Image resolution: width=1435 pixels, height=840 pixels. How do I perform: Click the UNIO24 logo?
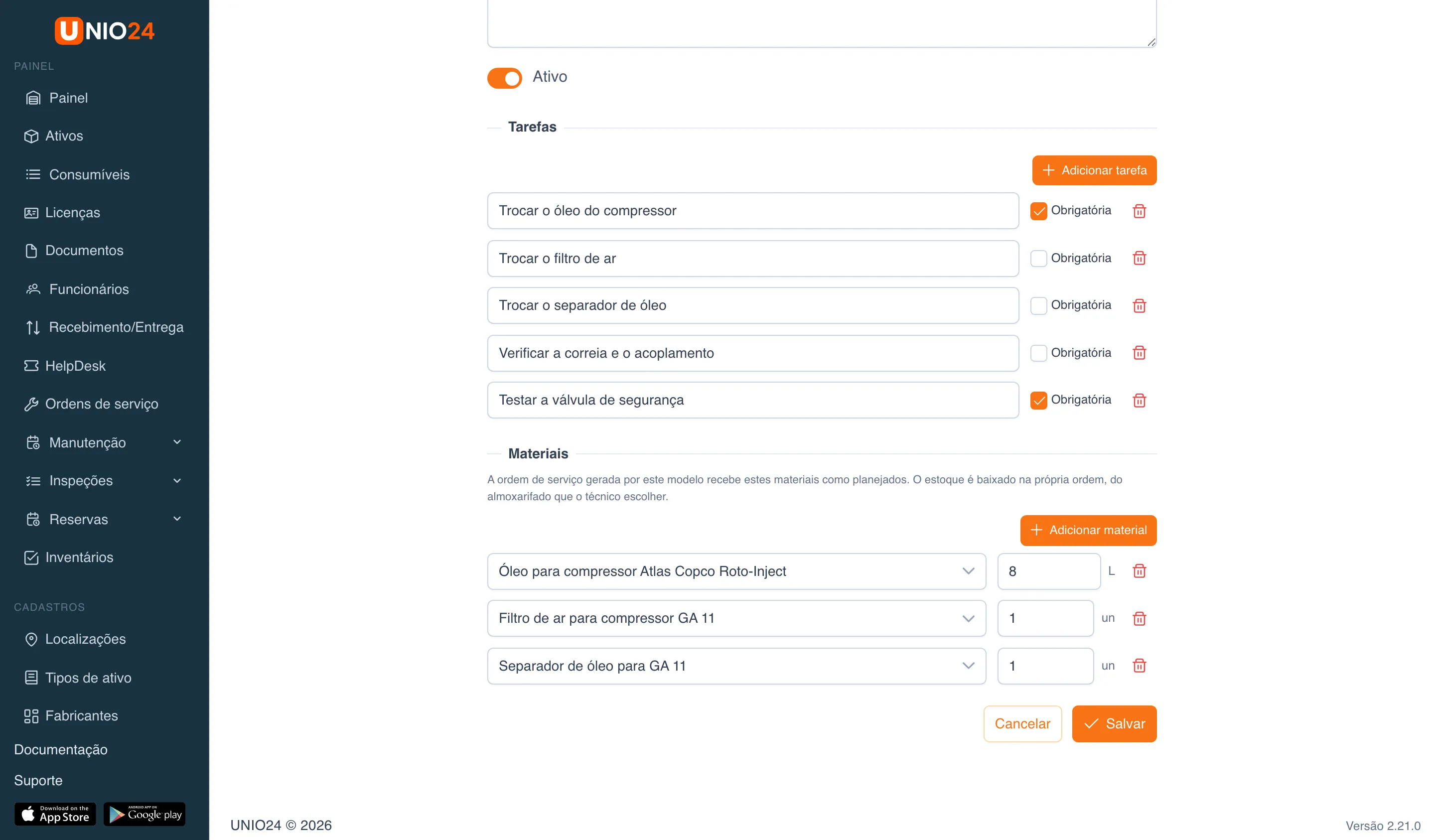click(x=104, y=30)
